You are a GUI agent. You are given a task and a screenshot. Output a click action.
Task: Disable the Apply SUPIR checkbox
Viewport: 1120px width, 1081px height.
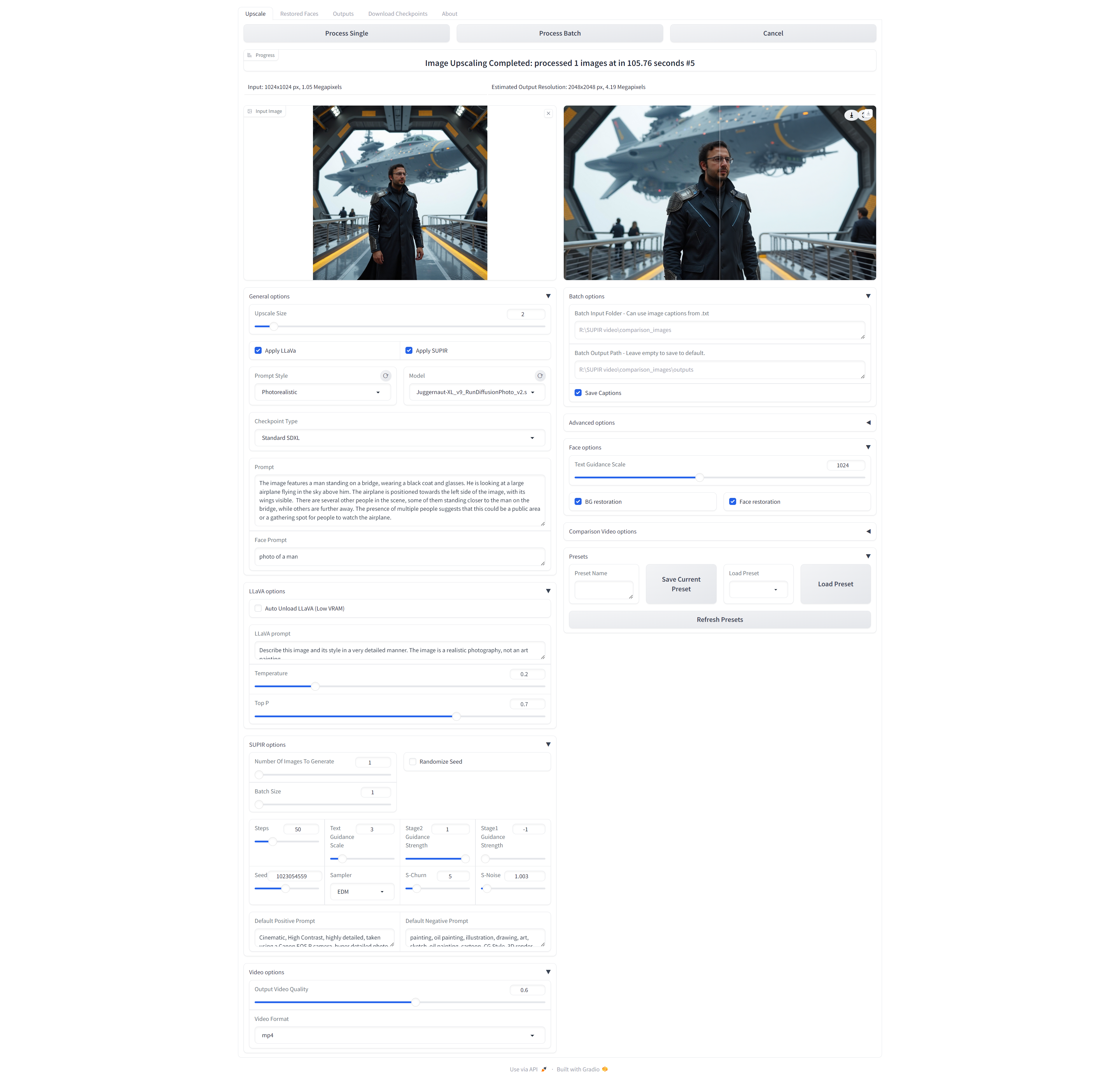coord(409,350)
